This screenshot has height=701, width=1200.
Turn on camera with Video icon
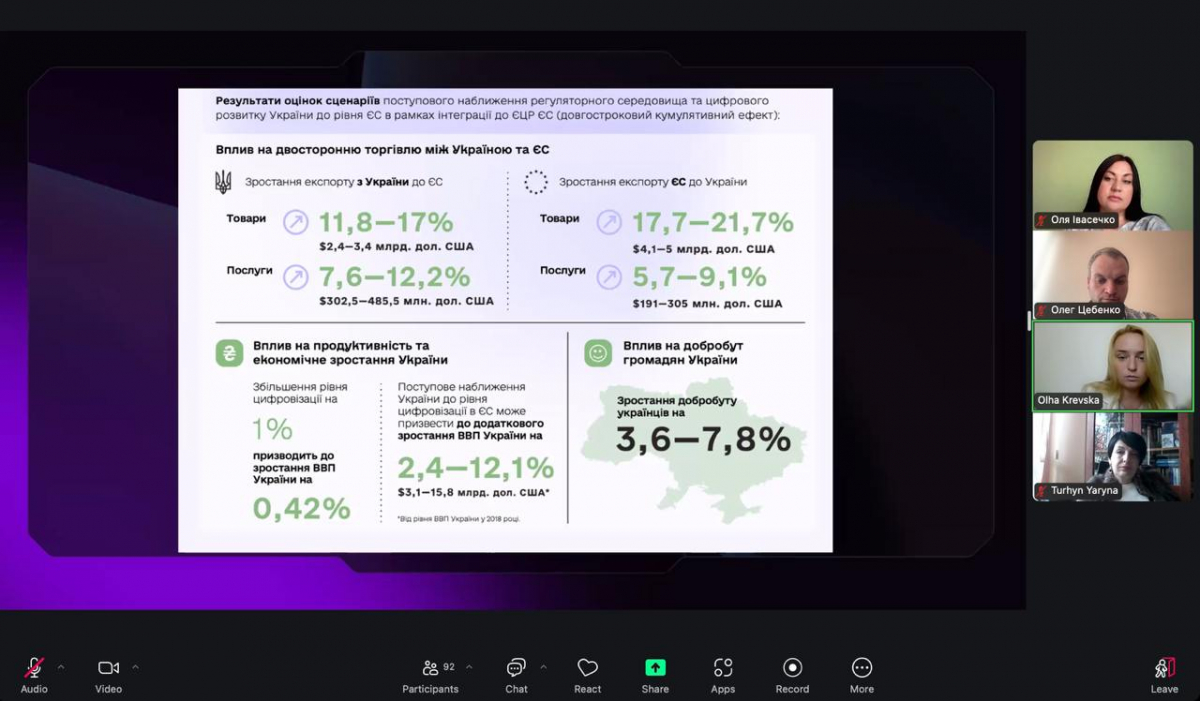pyautogui.click(x=108, y=668)
